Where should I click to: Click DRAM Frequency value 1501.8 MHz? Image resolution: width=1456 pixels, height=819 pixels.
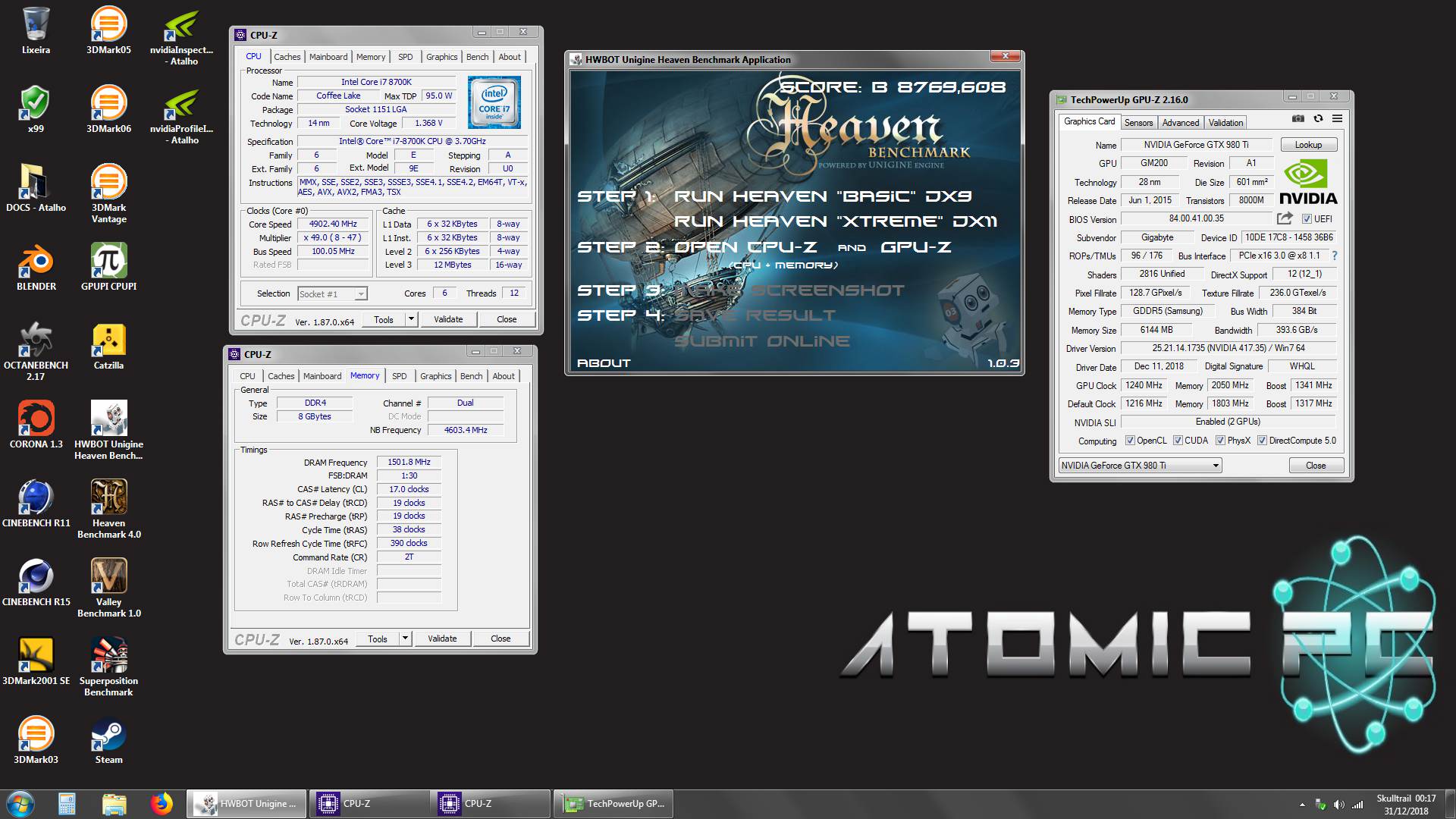(x=409, y=462)
